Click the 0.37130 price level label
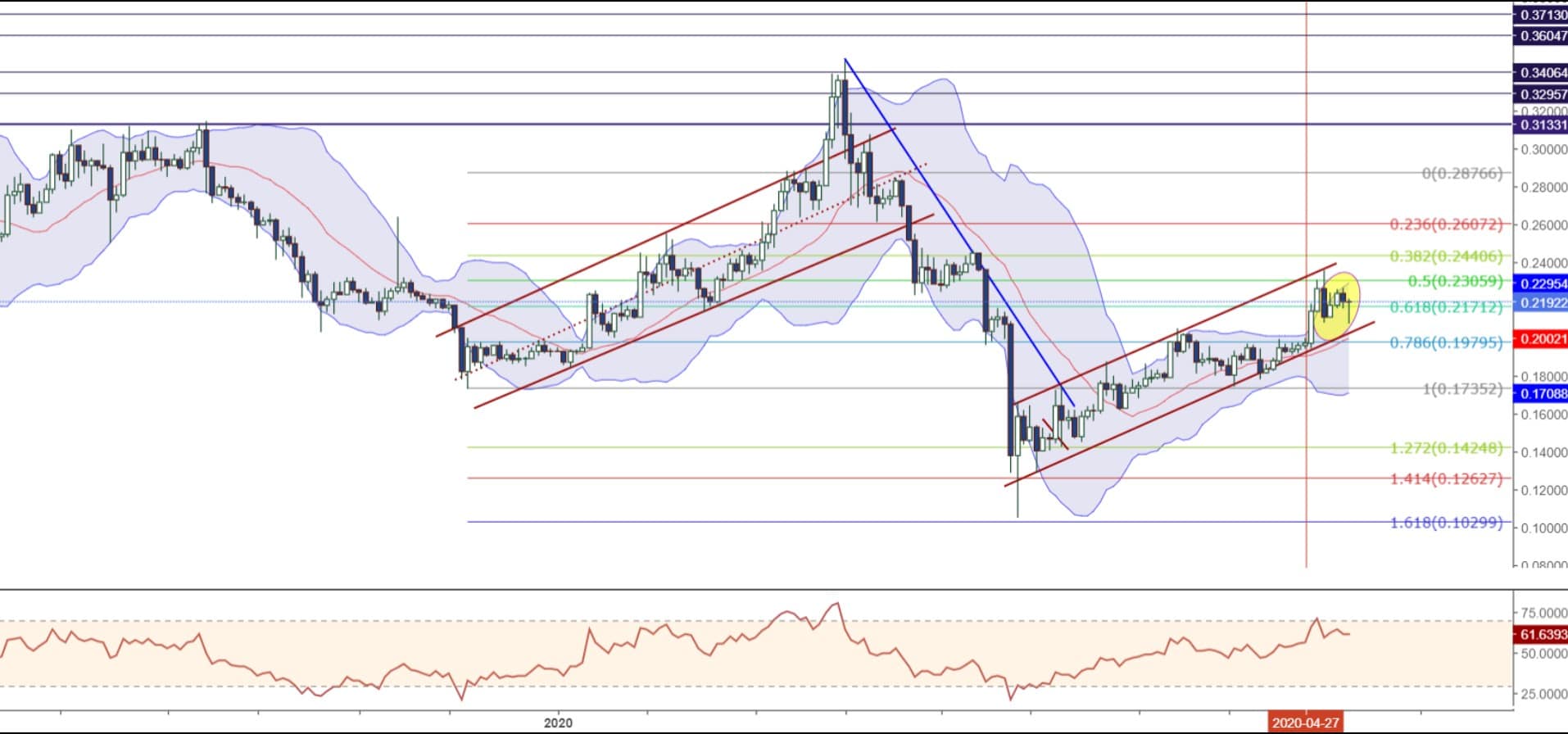Viewport: 1568px width, 734px height. tap(1541, 15)
